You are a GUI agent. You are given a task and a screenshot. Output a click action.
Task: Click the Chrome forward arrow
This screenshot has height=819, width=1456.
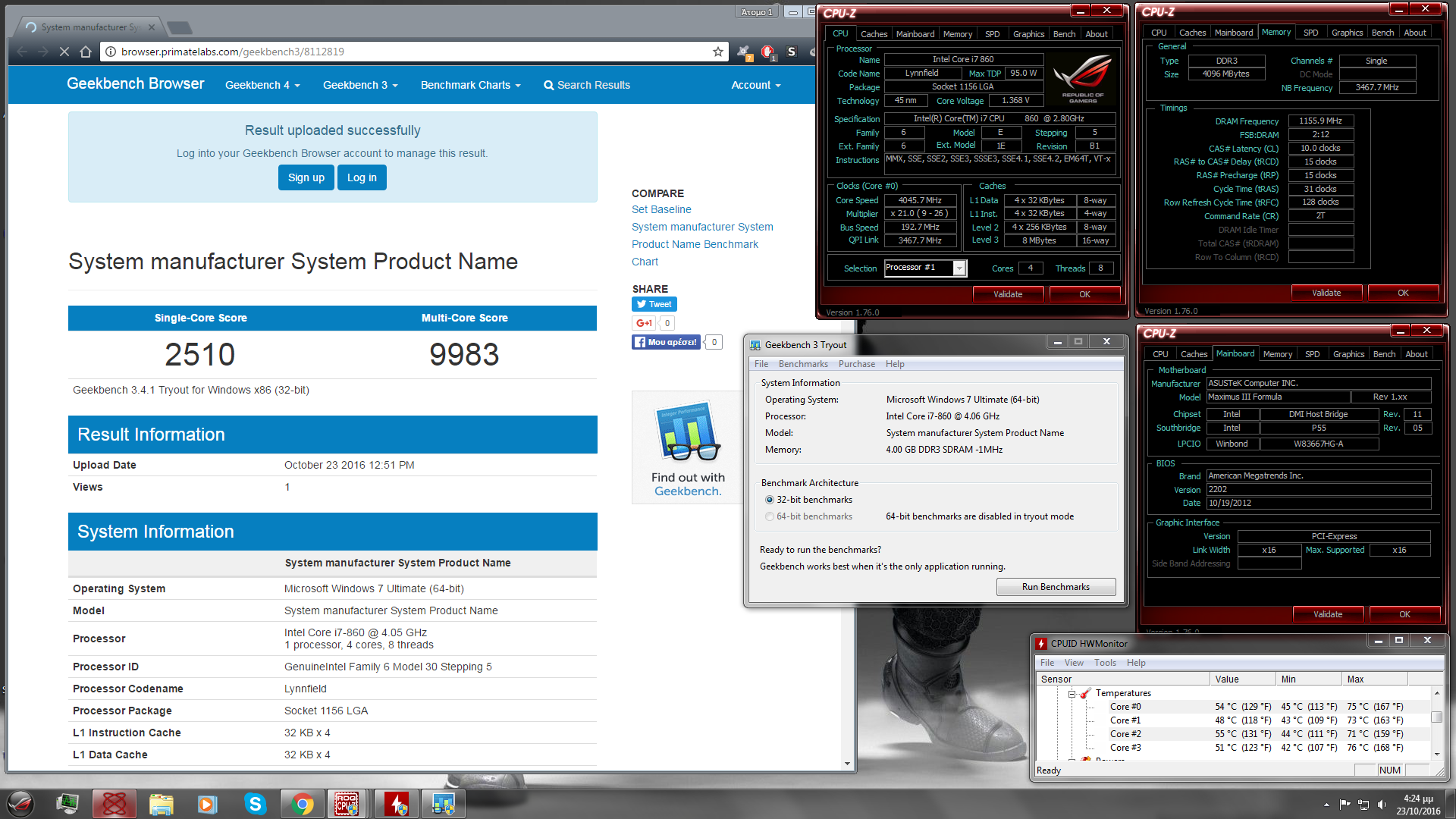click(43, 52)
